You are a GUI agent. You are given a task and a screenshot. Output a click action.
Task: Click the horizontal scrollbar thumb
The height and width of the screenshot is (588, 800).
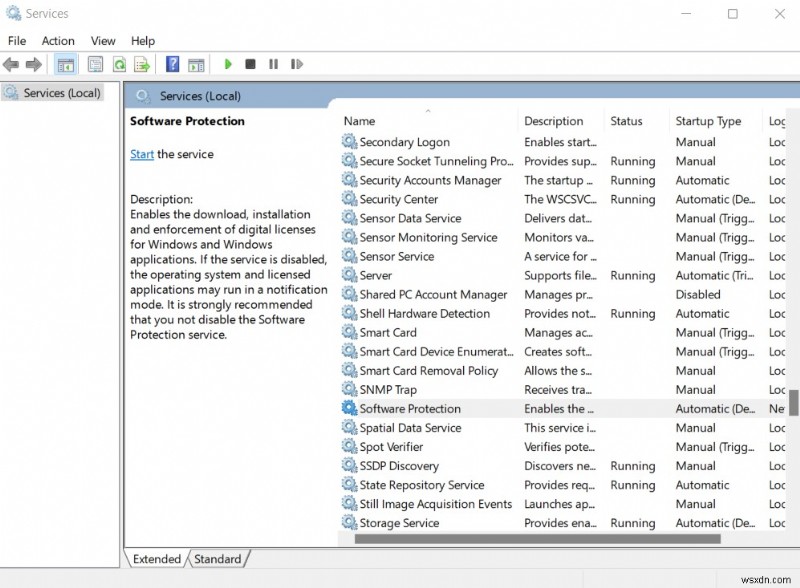[537, 539]
